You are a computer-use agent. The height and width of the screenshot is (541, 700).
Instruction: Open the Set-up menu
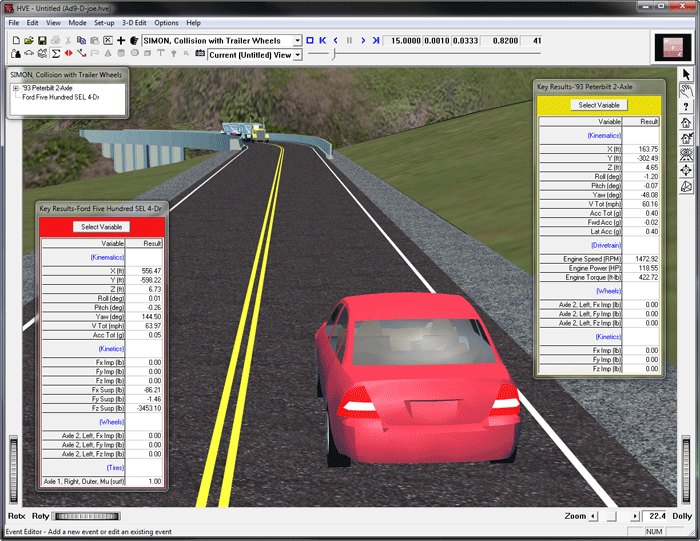[104, 22]
